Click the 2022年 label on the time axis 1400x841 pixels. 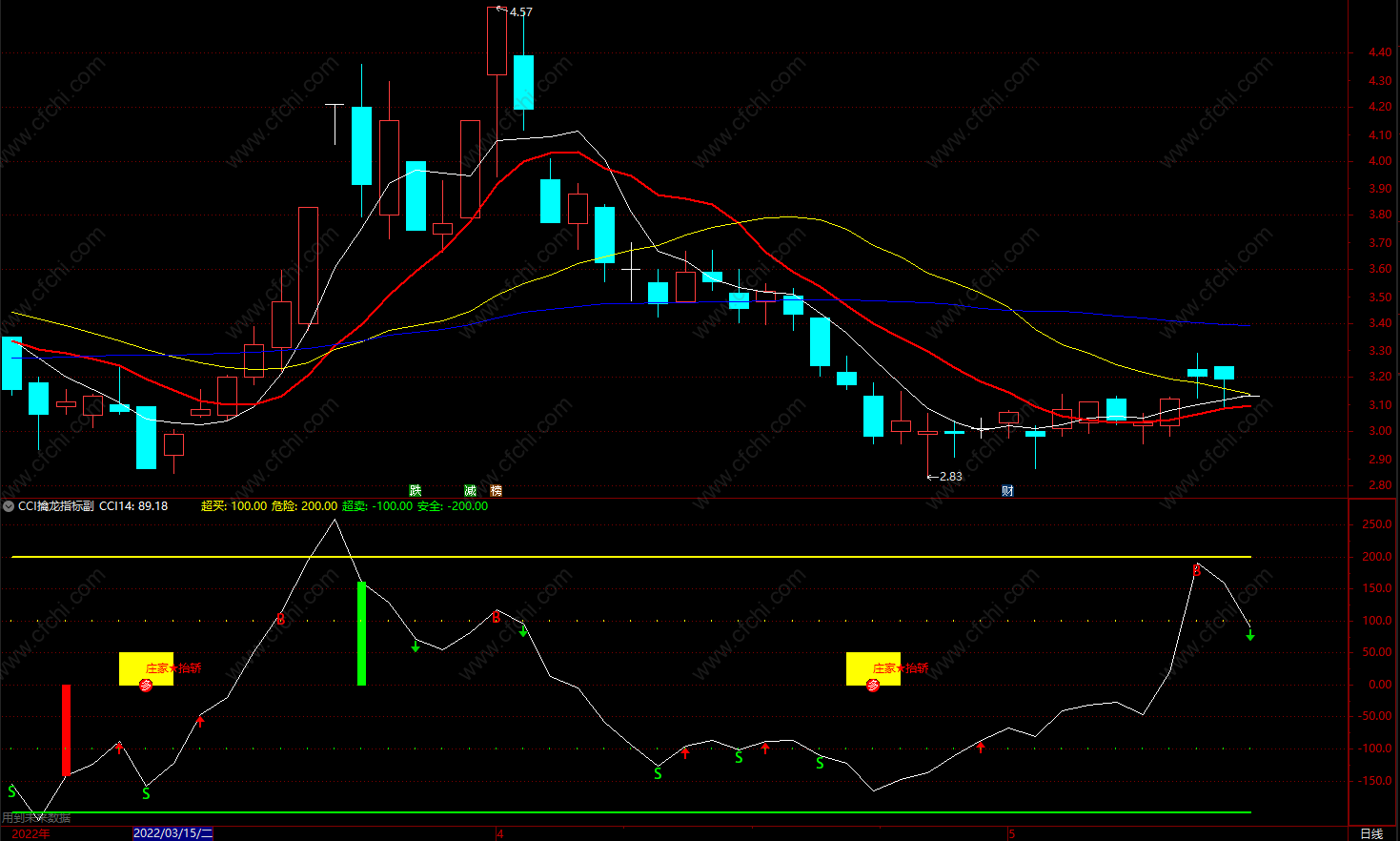(30, 833)
